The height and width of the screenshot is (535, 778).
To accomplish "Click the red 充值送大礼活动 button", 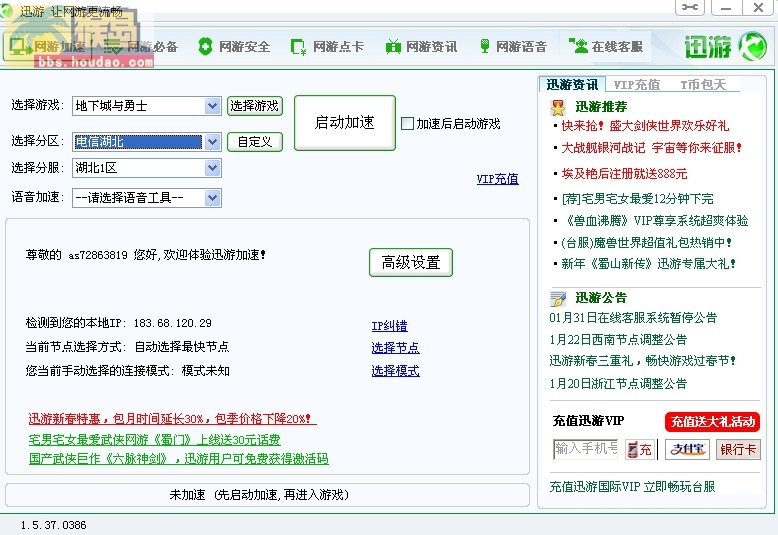I will [x=713, y=422].
